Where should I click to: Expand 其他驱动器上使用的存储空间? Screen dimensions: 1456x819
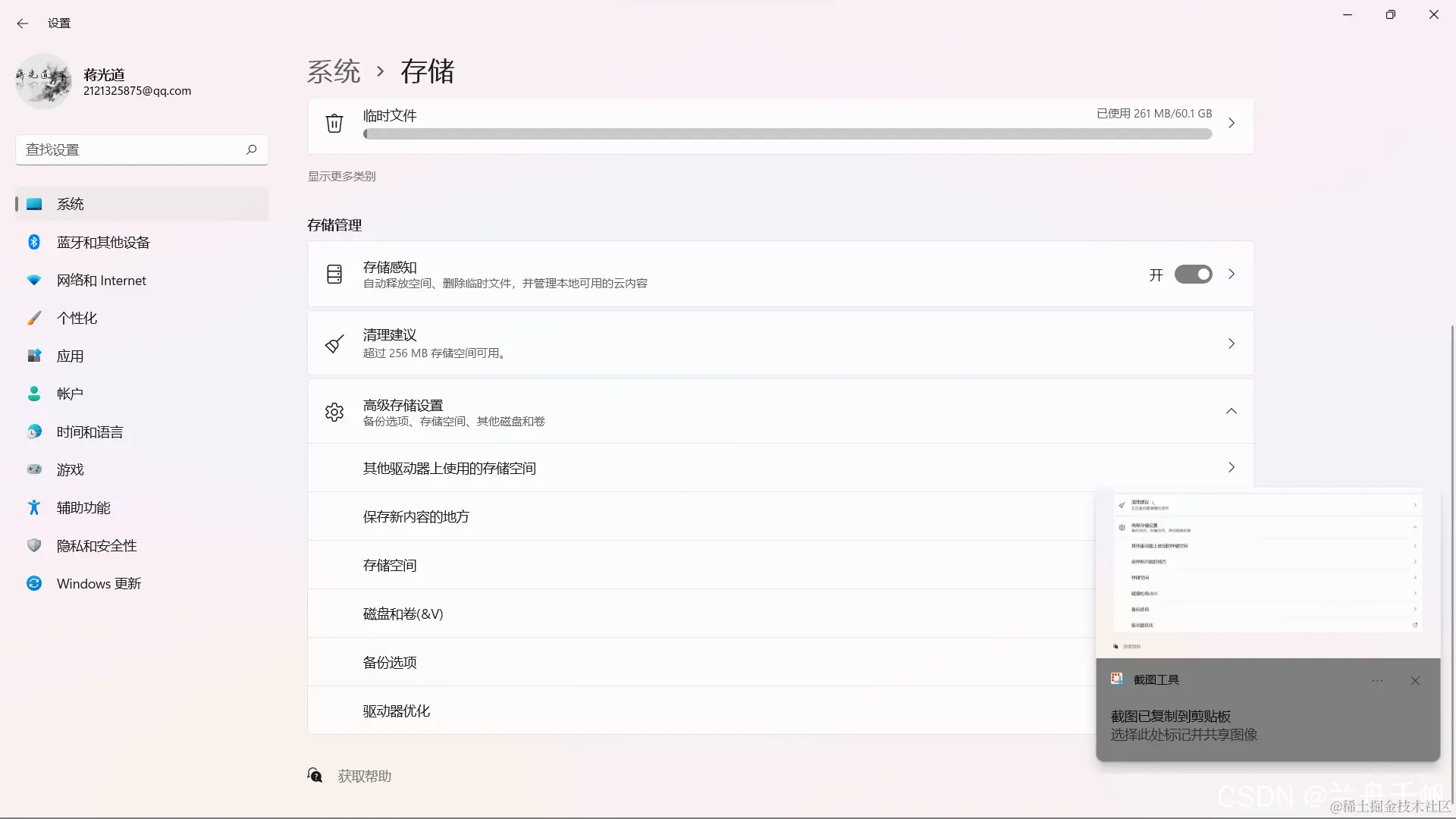click(1231, 467)
